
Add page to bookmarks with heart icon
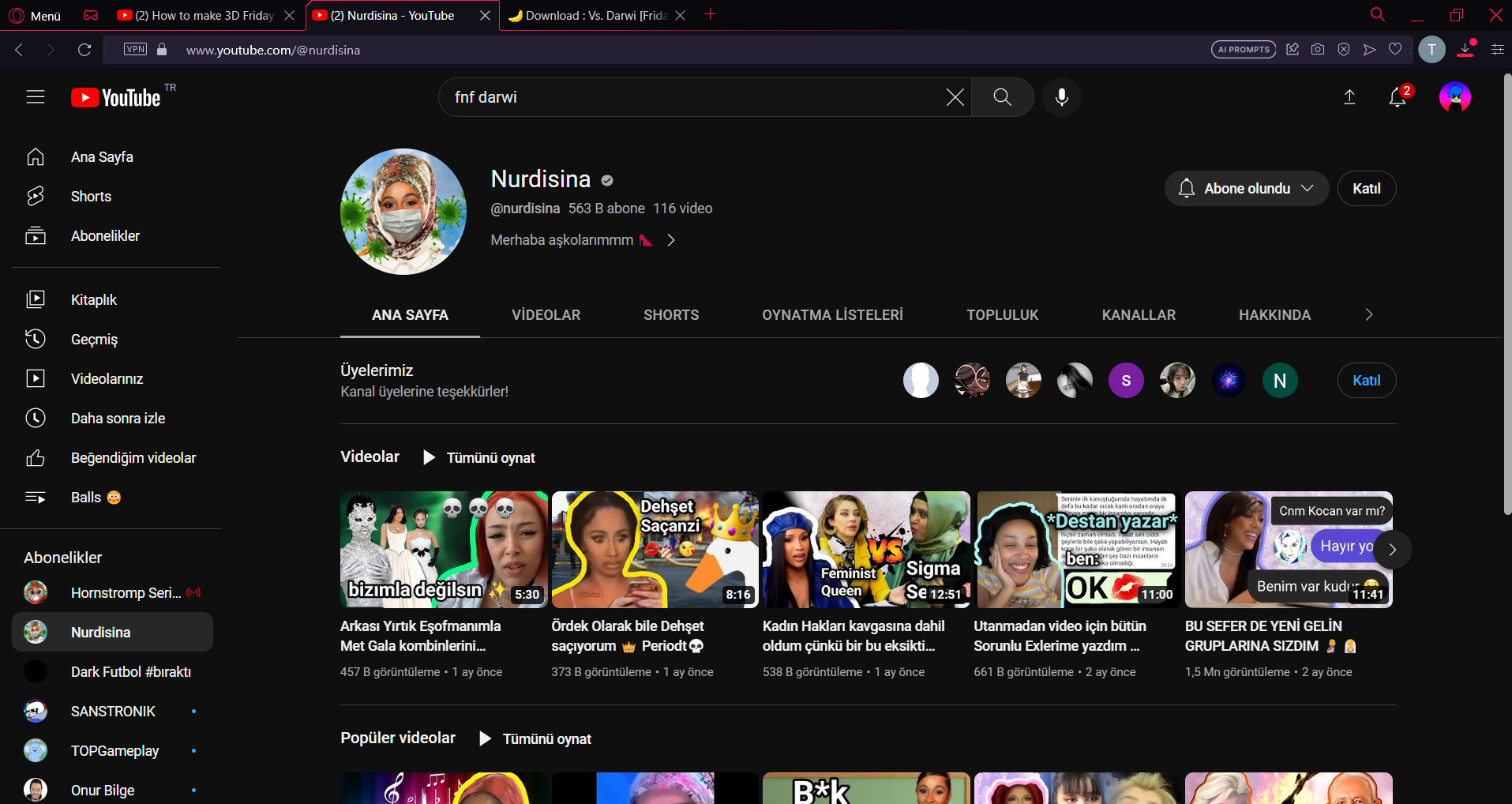click(x=1395, y=49)
